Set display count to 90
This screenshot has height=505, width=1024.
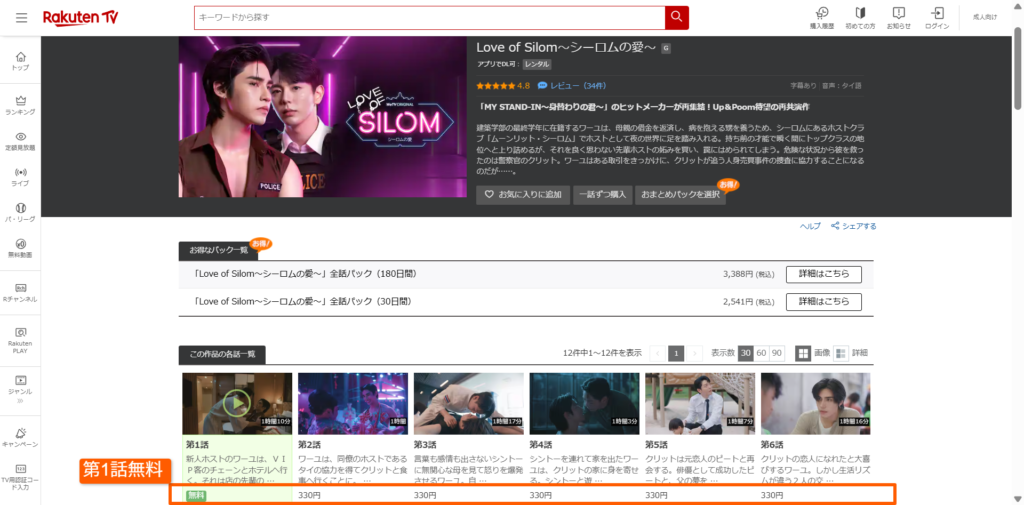[776, 353]
